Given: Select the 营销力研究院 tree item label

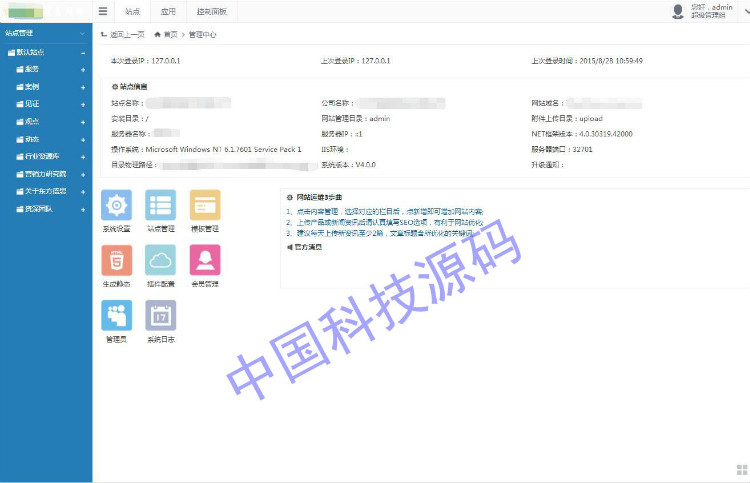Looking at the screenshot, I should [45, 174].
